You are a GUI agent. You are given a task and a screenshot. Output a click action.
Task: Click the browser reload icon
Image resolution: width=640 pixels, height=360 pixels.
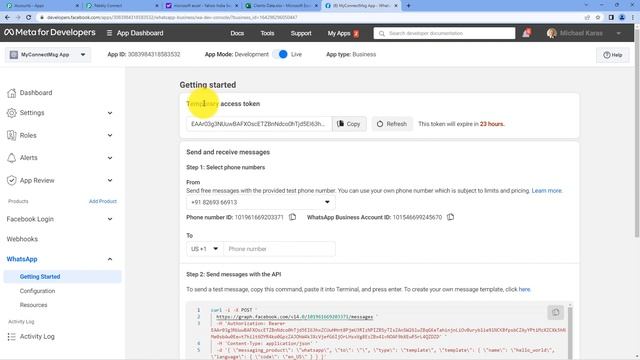(x=29, y=18)
